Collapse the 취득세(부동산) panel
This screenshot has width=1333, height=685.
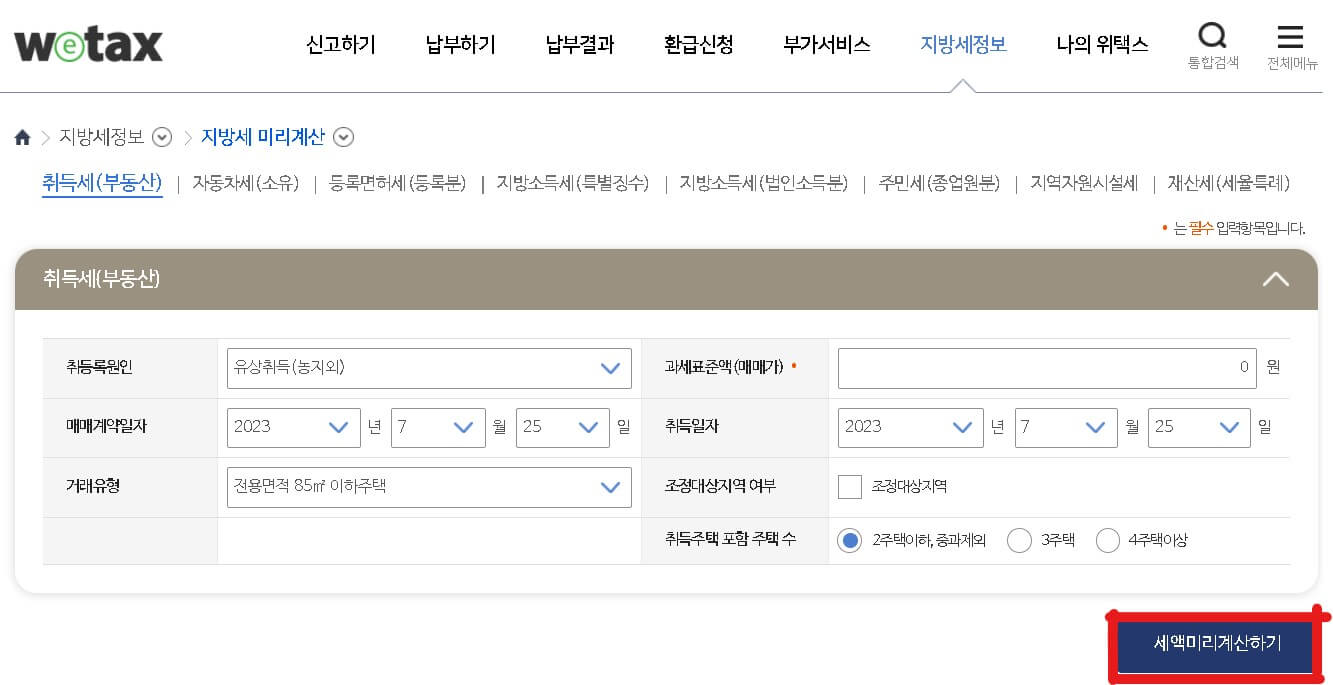(x=1276, y=280)
